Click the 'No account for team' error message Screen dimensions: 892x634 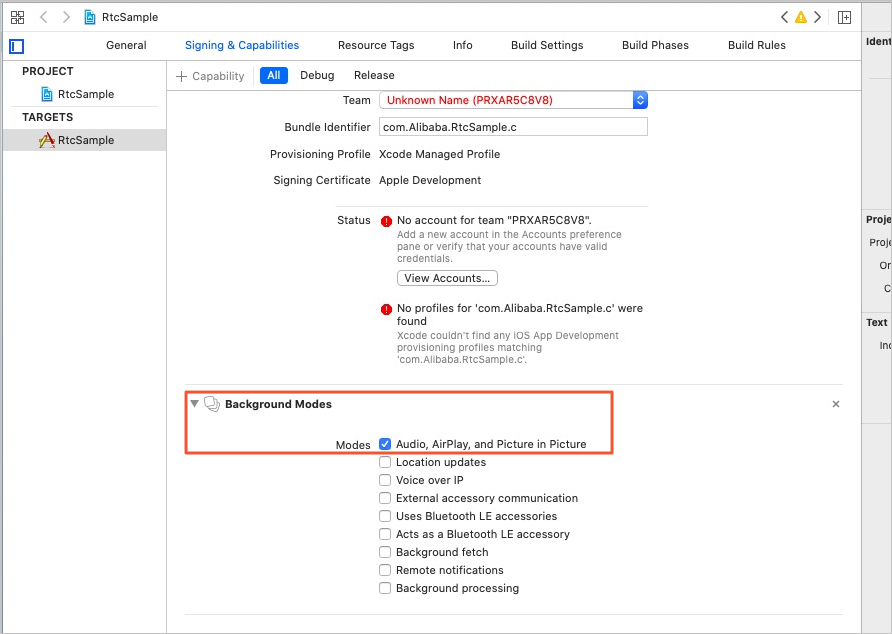pyautogui.click(x=494, y=220)
